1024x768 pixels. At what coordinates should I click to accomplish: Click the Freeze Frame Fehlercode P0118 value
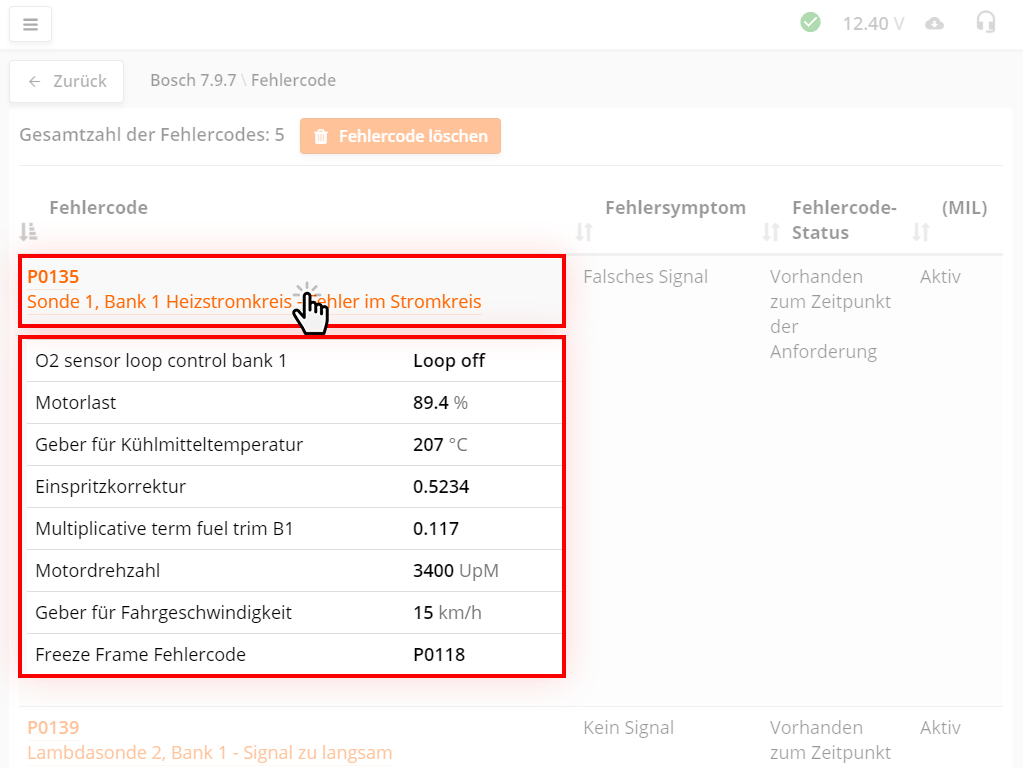pos(439,655)
